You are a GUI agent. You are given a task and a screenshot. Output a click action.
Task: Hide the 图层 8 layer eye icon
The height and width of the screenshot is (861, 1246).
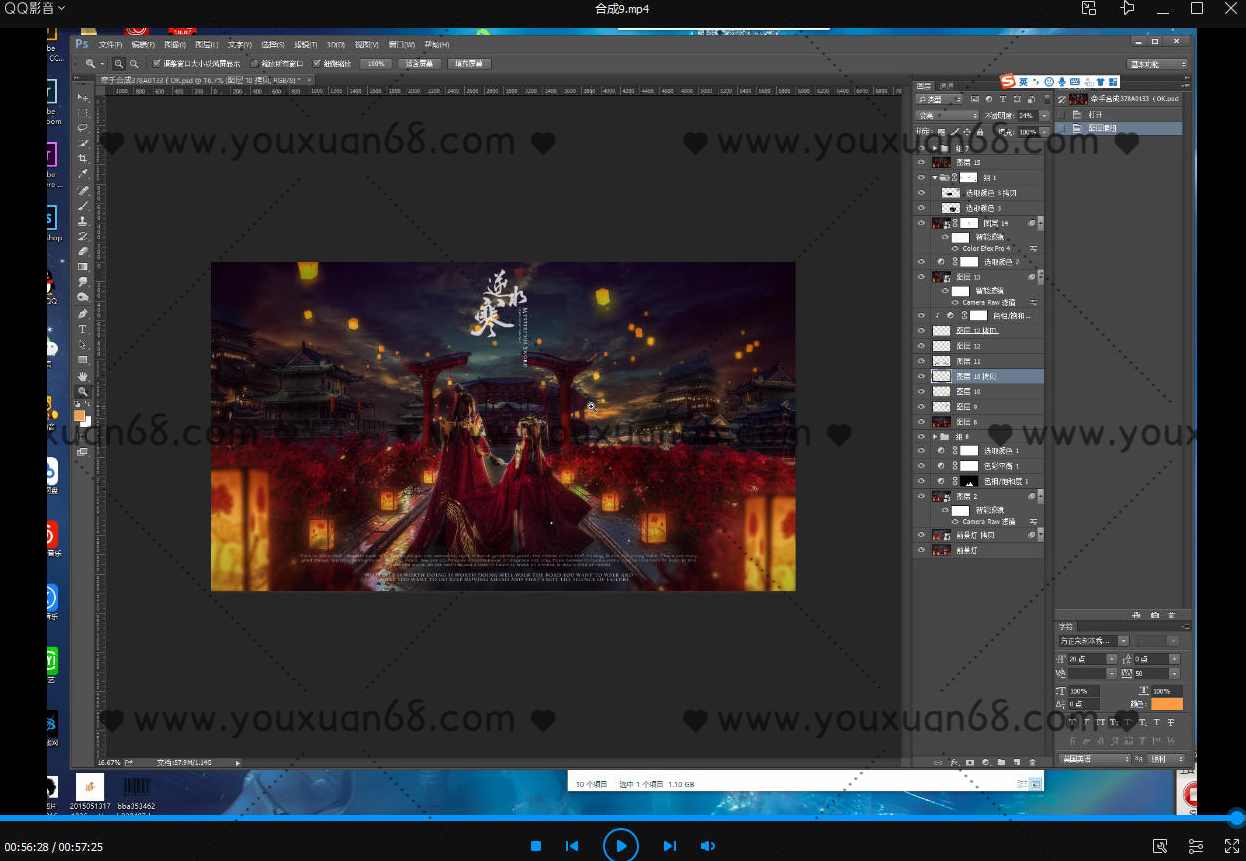coord(921,423)
